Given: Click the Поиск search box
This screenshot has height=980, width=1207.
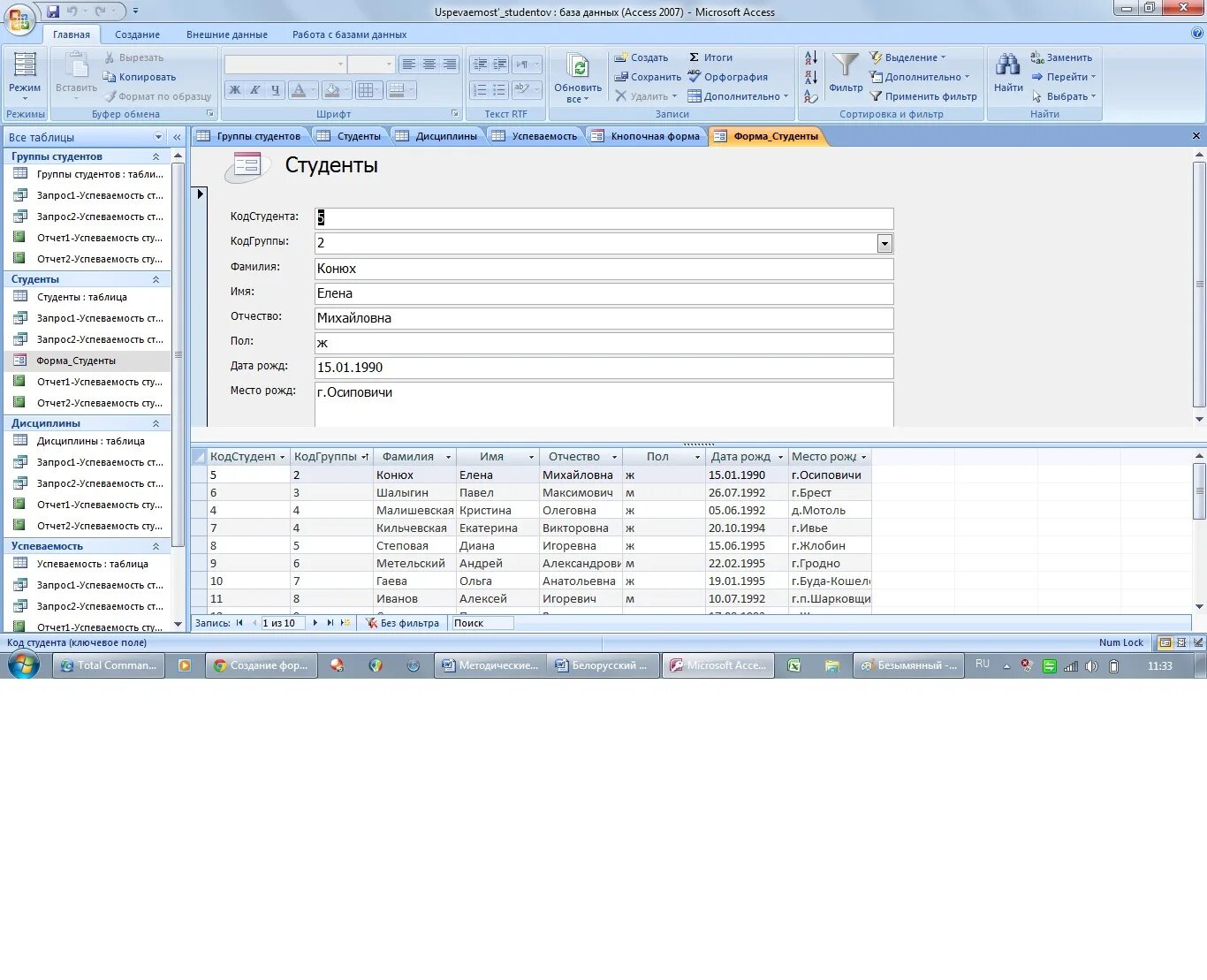Looking at the screenshot, I should (482, 623).
